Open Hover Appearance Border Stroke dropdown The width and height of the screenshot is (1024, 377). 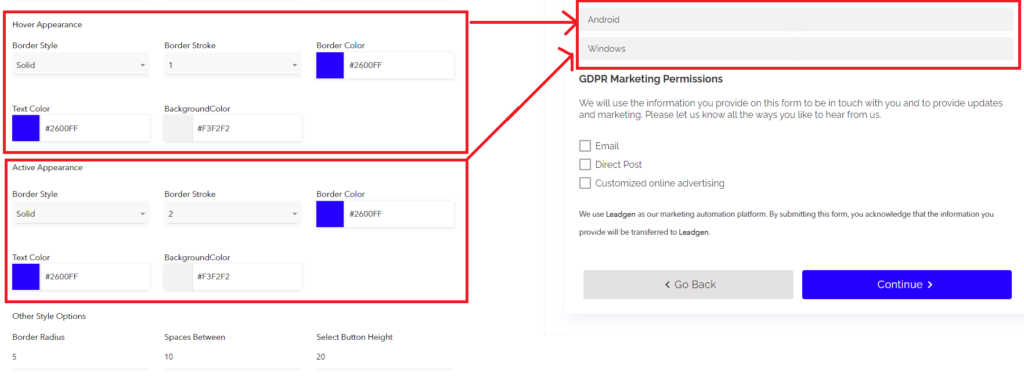233,65
